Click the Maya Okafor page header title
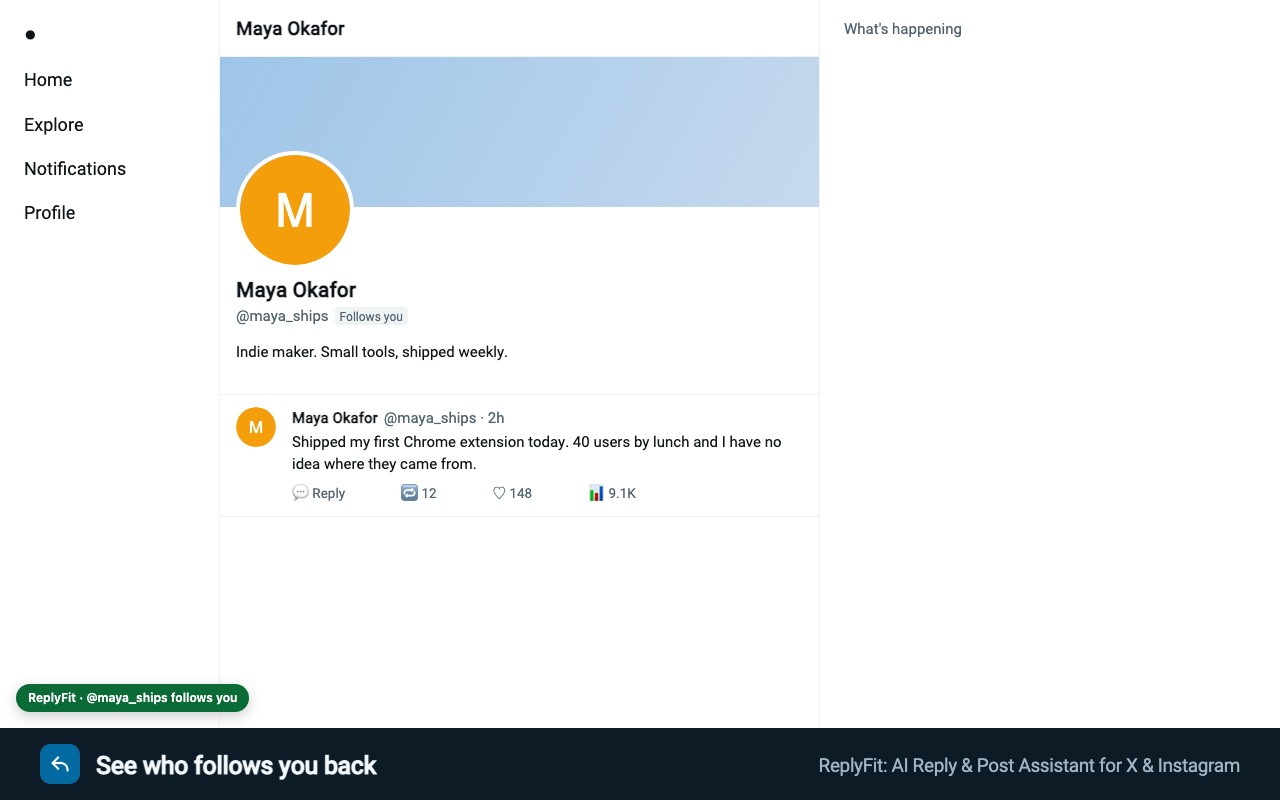This screenshot has height=800, width=1280. (x=290, y=29)
